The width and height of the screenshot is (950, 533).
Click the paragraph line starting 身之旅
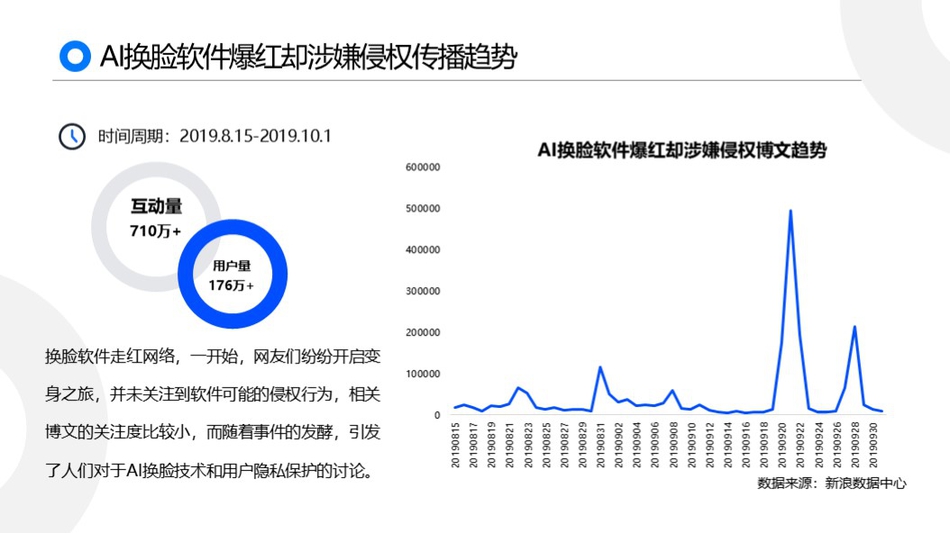[213, 394]
